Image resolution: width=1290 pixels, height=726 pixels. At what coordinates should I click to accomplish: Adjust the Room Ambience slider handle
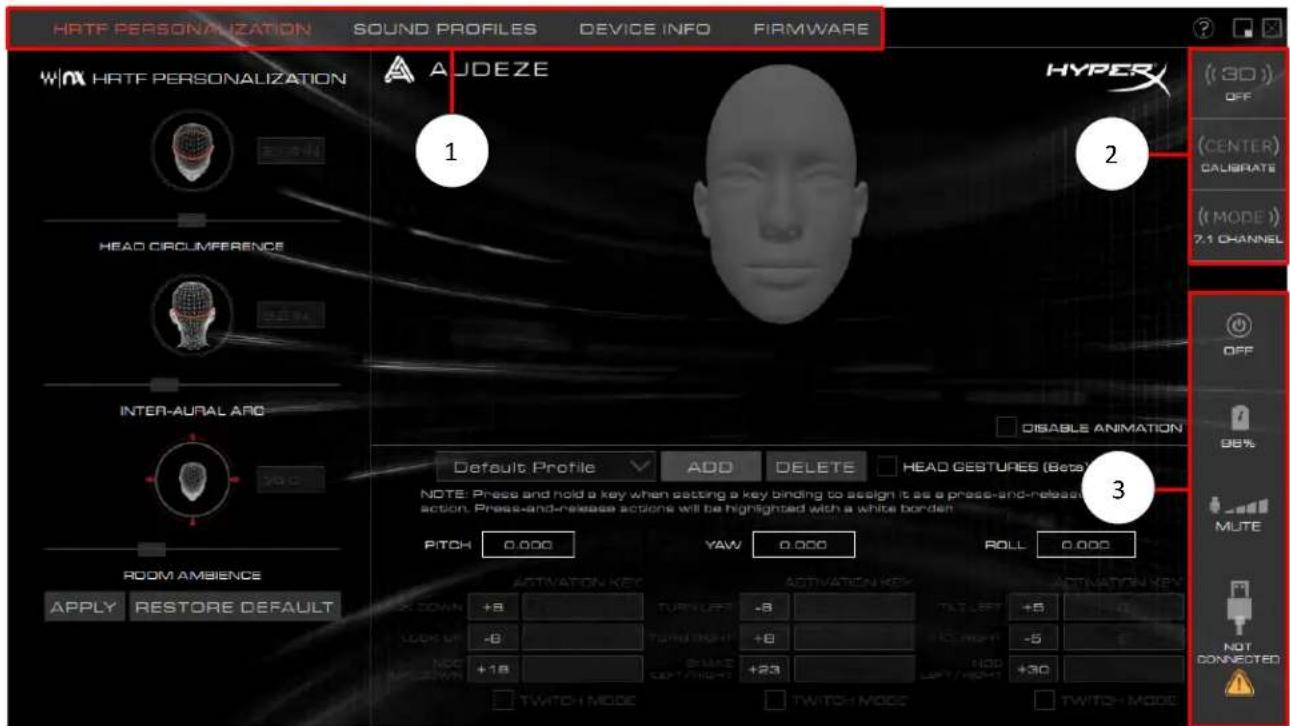pos(151,548)
